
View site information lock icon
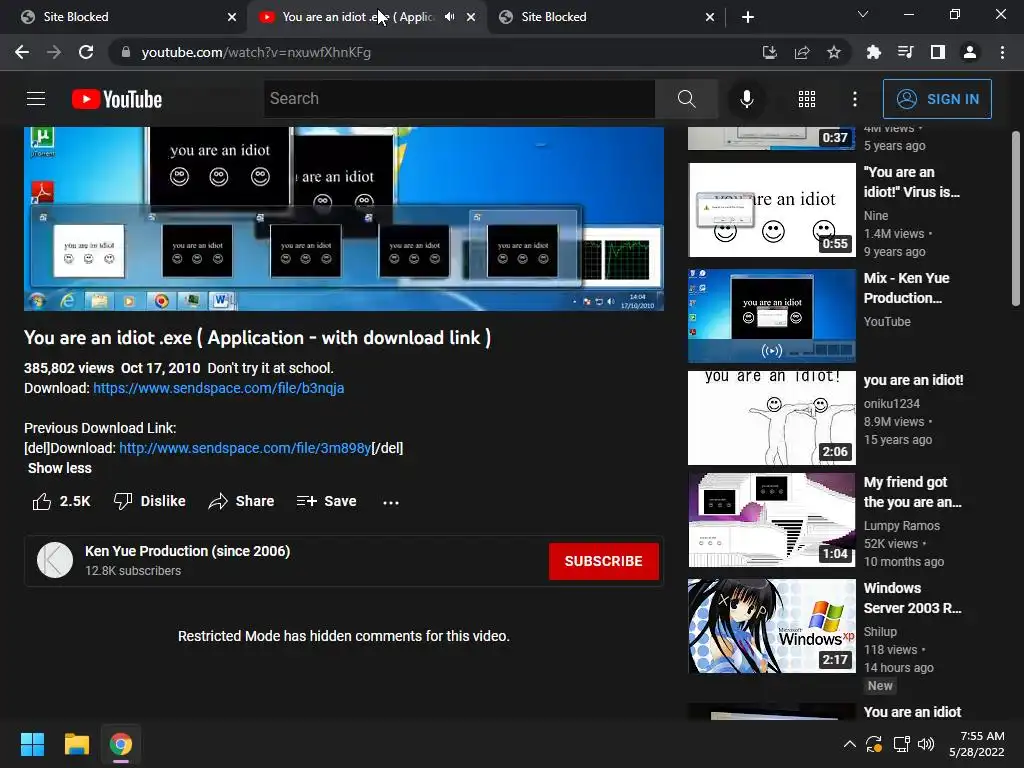click(126, 52)
